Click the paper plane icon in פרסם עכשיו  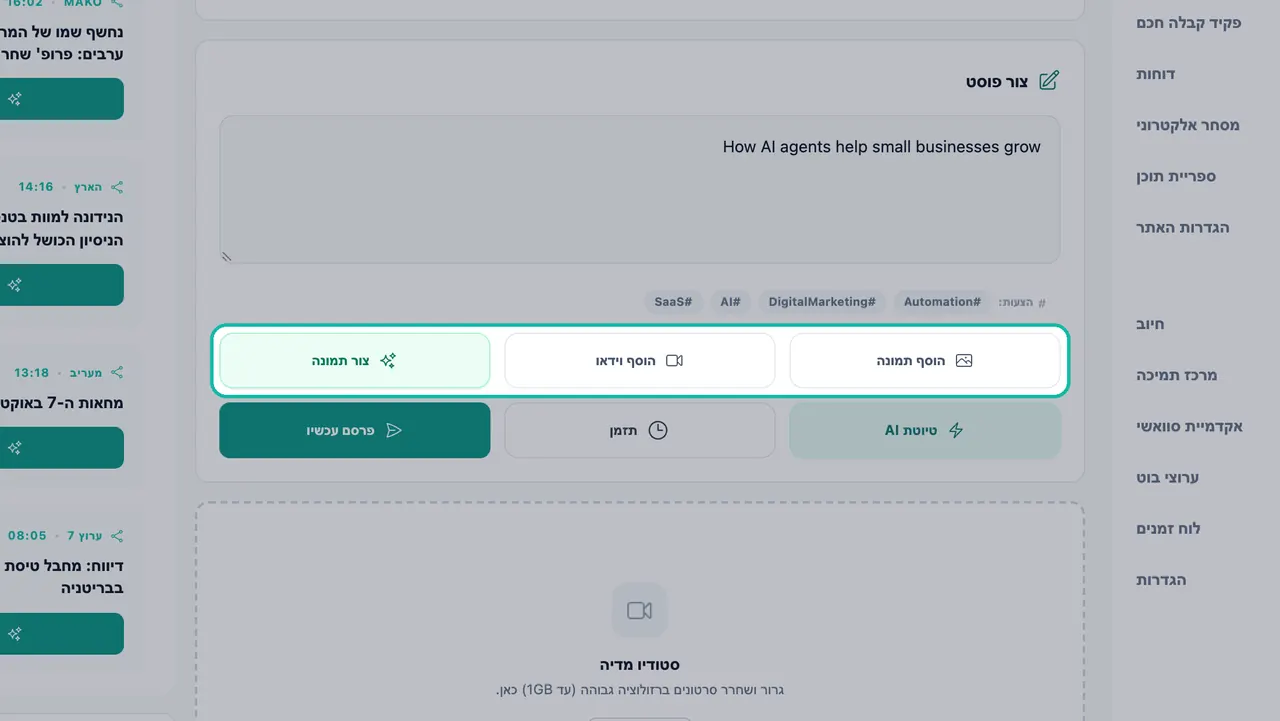click(394, 431)
